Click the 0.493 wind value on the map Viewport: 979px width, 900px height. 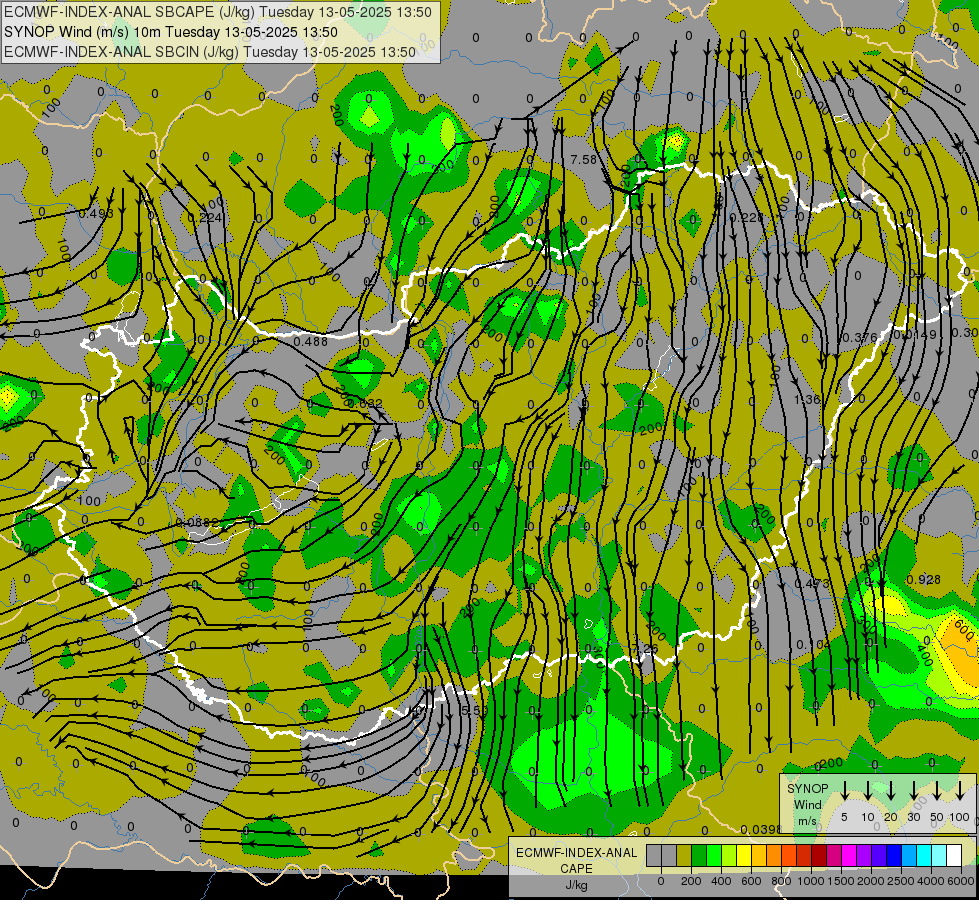point(96,214)
